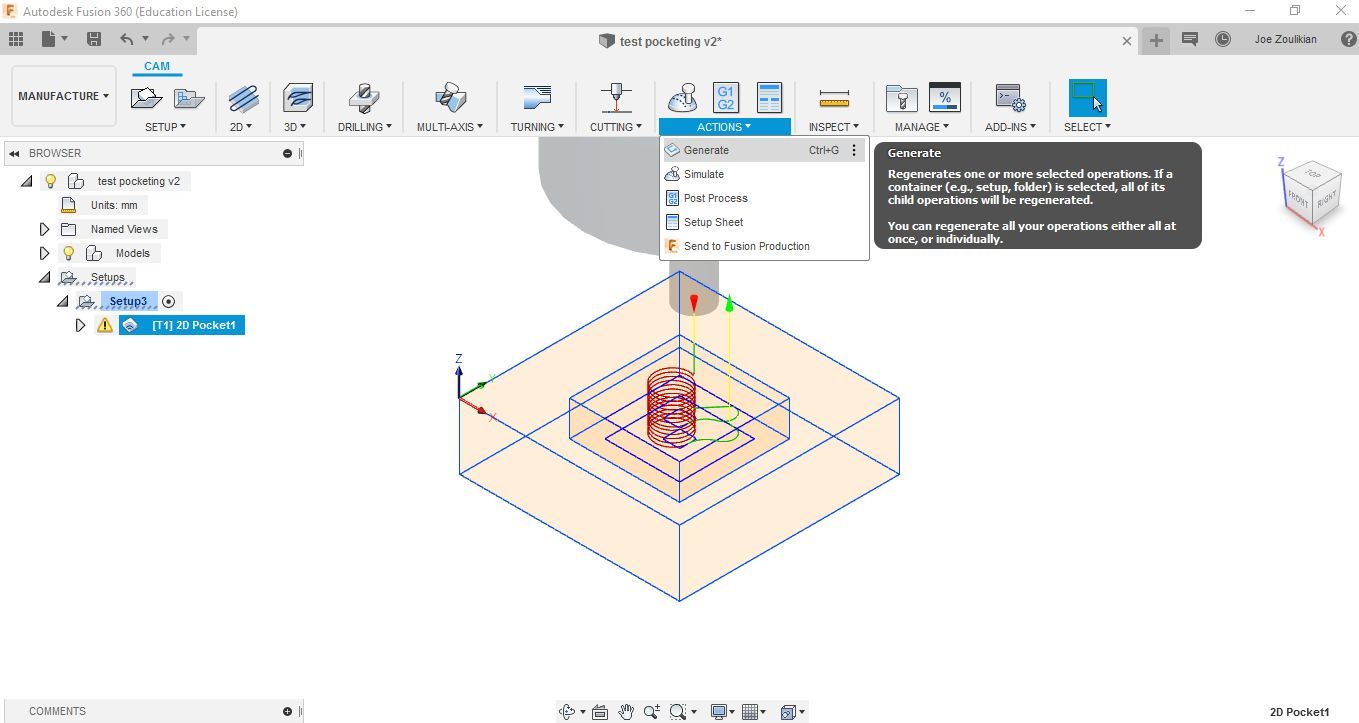Collapse the Setups tree node
The width and height of the screenshot is (1359, 723).
[44, 277]
